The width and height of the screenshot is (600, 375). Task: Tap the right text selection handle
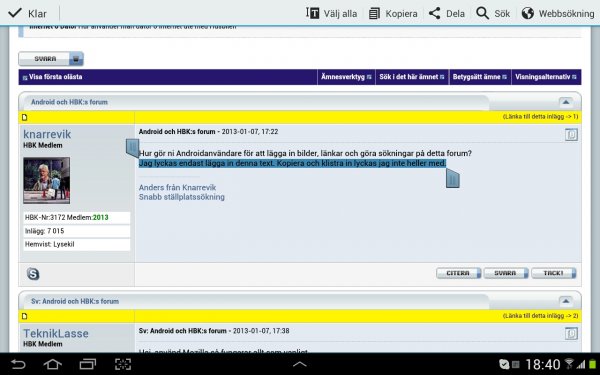click(453, 179)
